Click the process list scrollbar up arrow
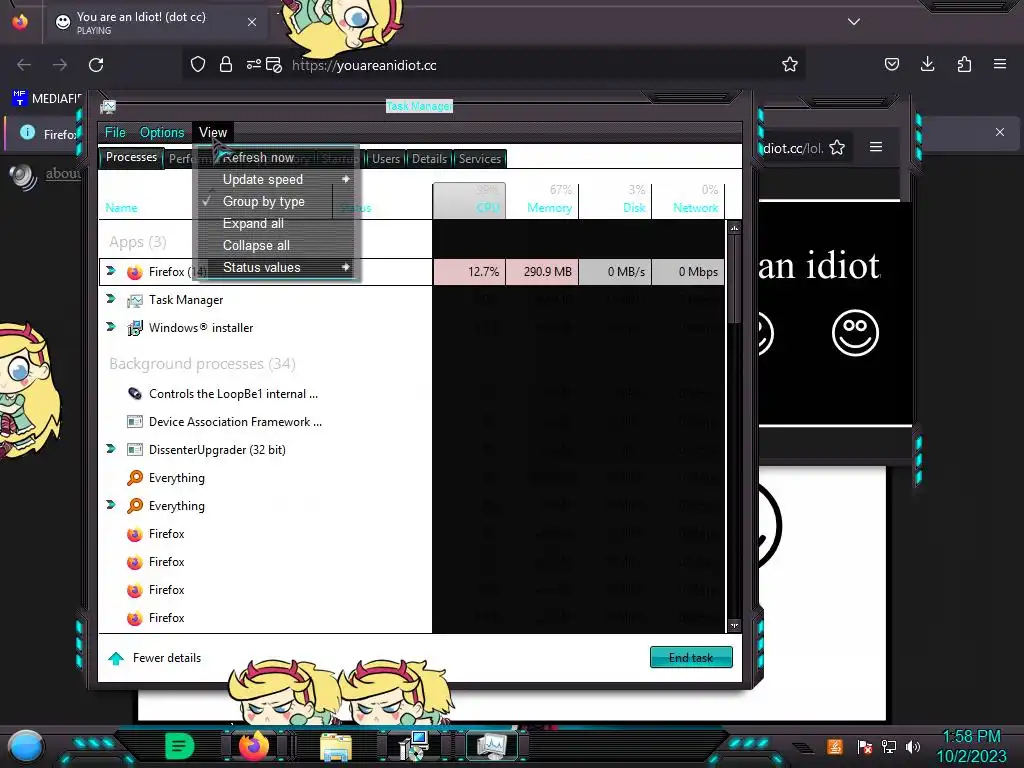Image resolution: width=1024 pixels, height=768 pixels. [734, 228]
